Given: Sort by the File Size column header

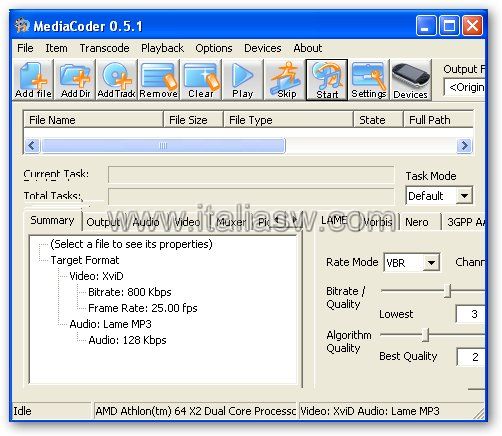Looking at the screenshot, I should pyautogui.click(x=193, y=120).
